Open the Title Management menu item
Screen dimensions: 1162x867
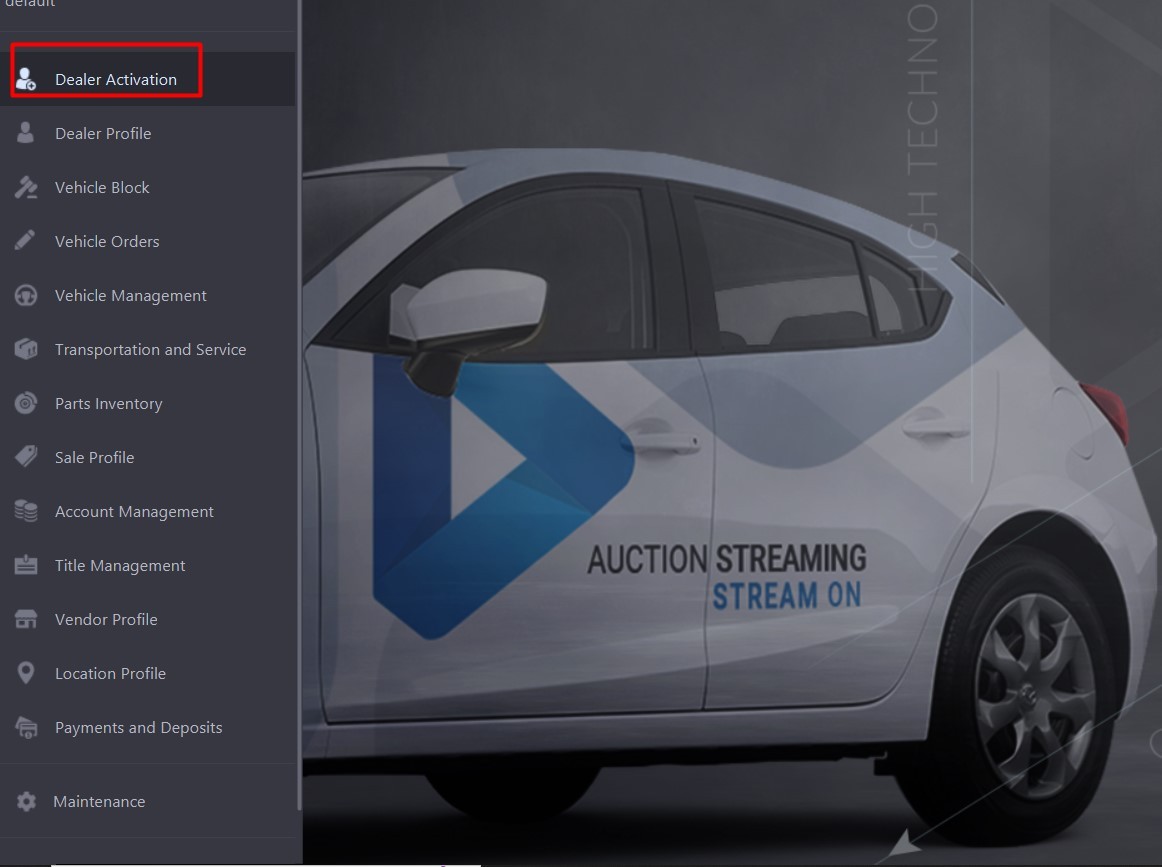coord(120,565)
